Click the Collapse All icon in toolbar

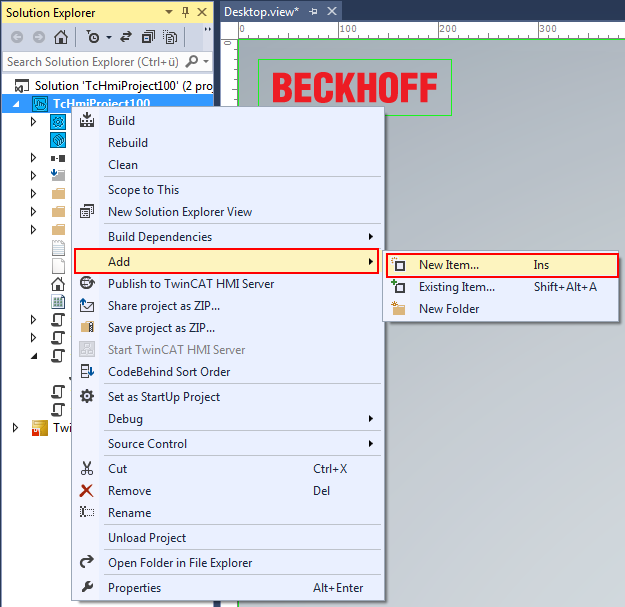coord(148,37)
